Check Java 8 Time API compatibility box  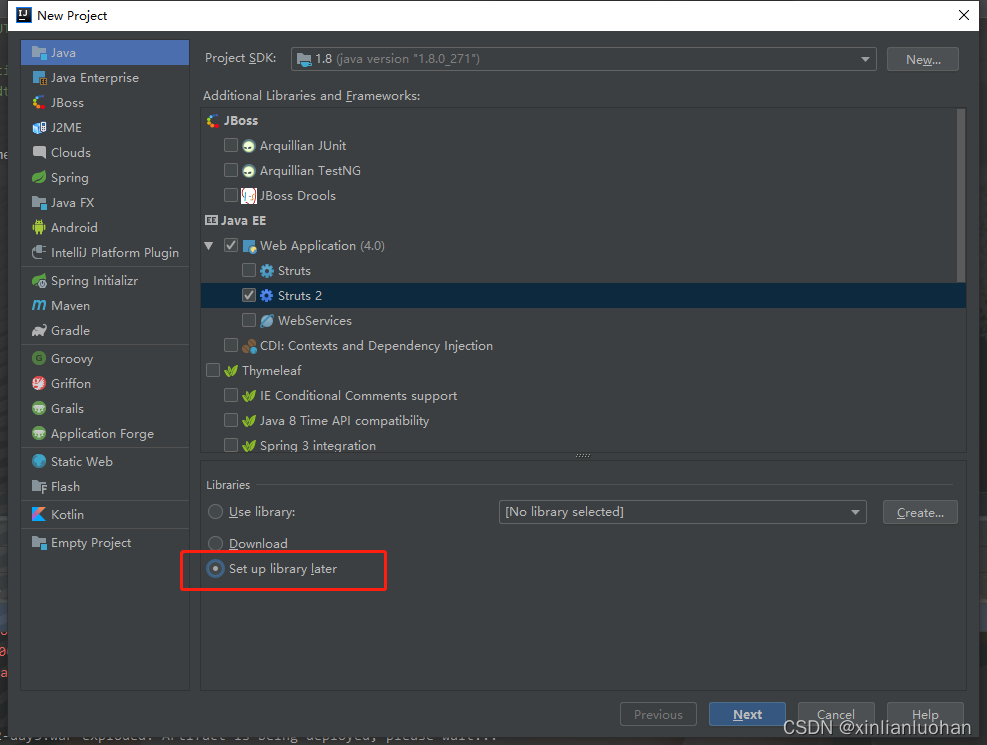tap(231, 420)
